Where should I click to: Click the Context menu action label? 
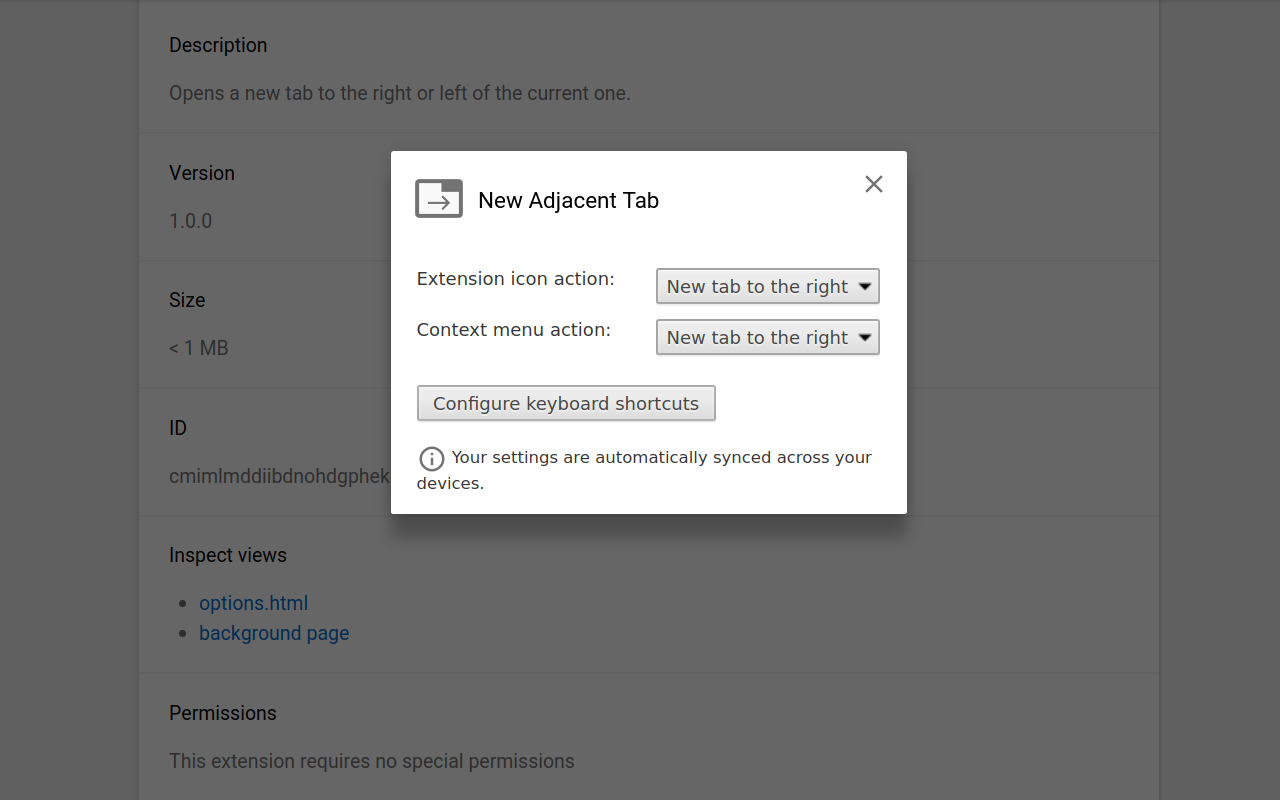513,330
